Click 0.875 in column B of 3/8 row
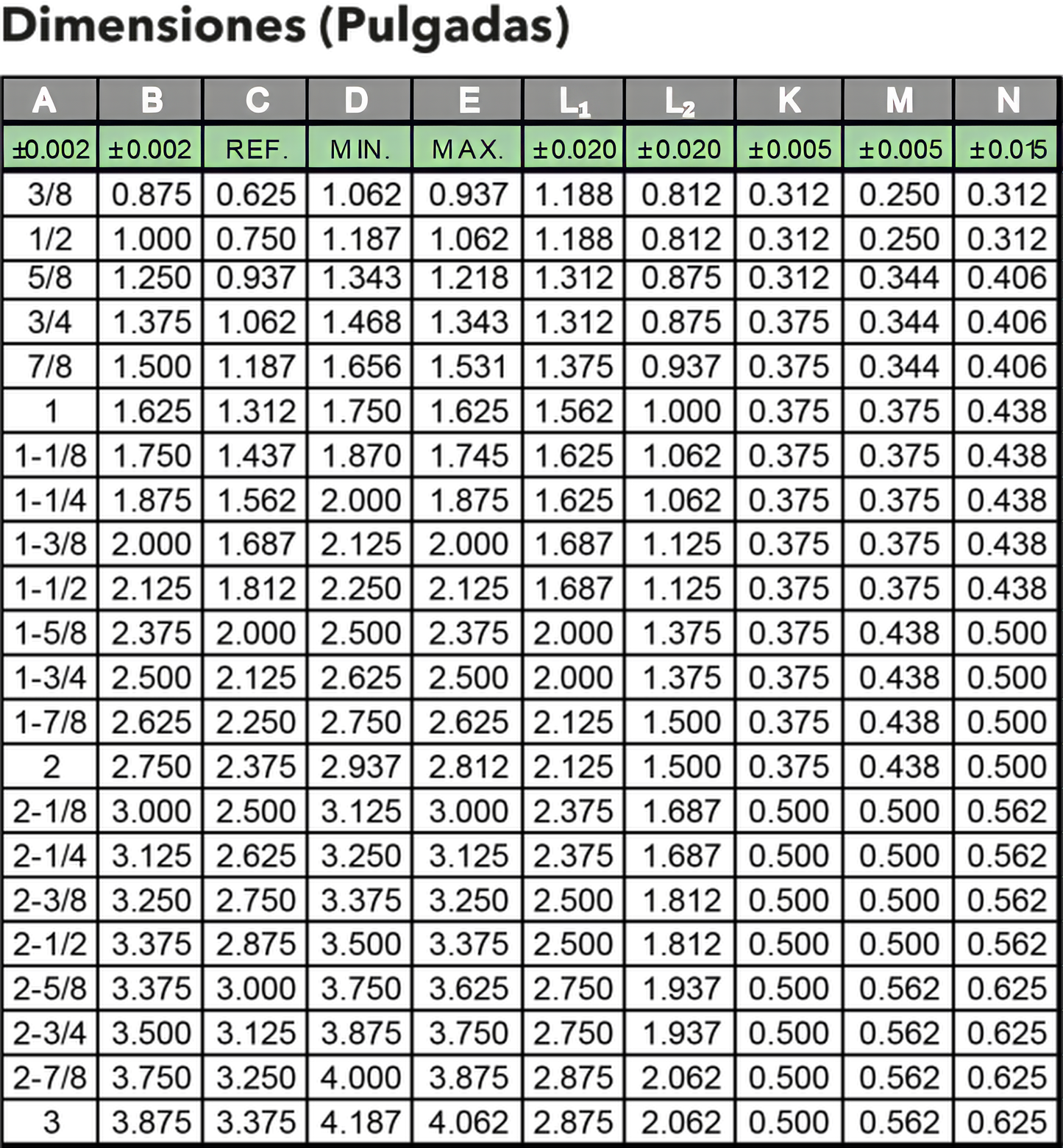Screen dimensions: 1063x1148 coord(152,194)
